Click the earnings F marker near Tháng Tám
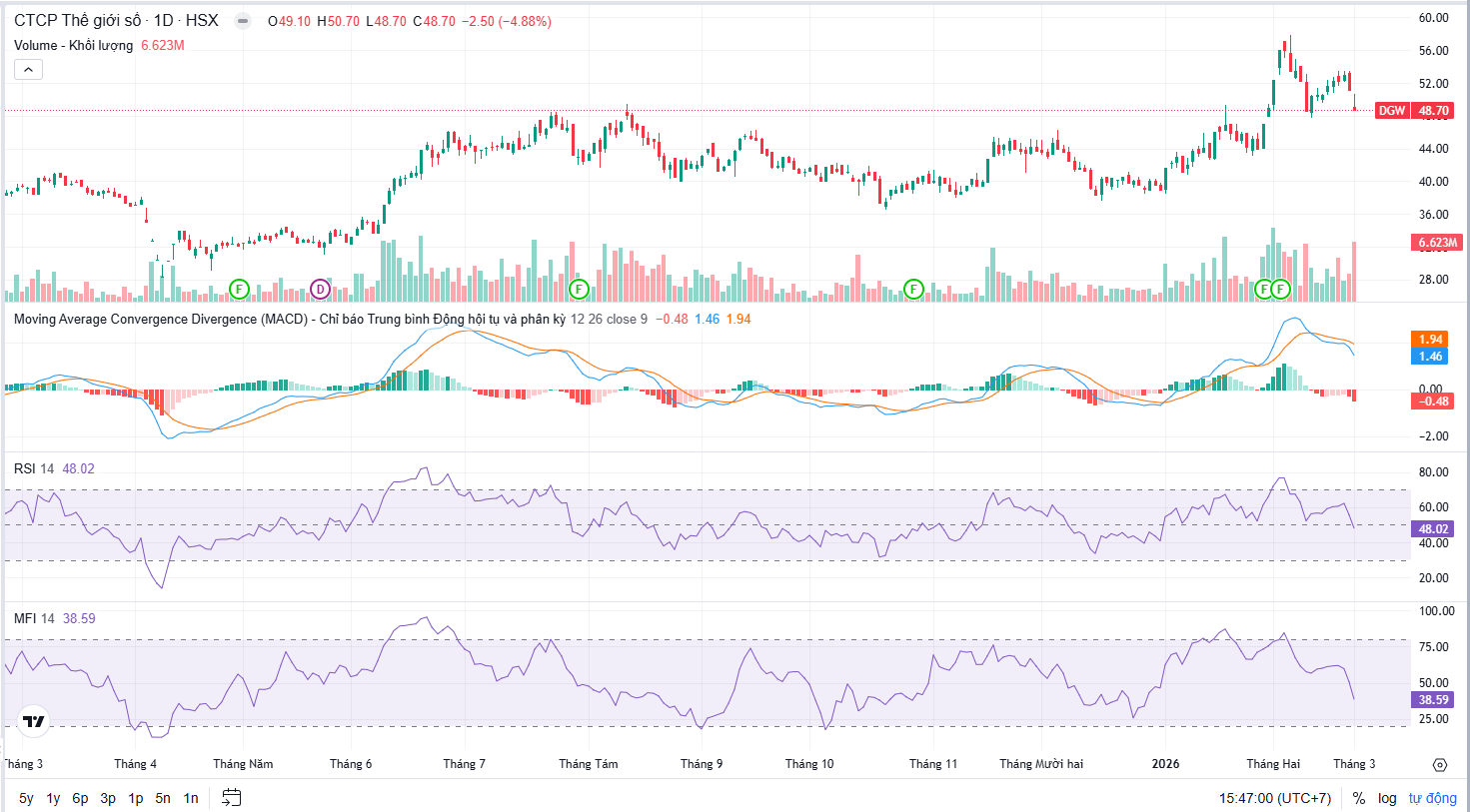This screenshot has width=1470, height=812. [x=578, y=290]
